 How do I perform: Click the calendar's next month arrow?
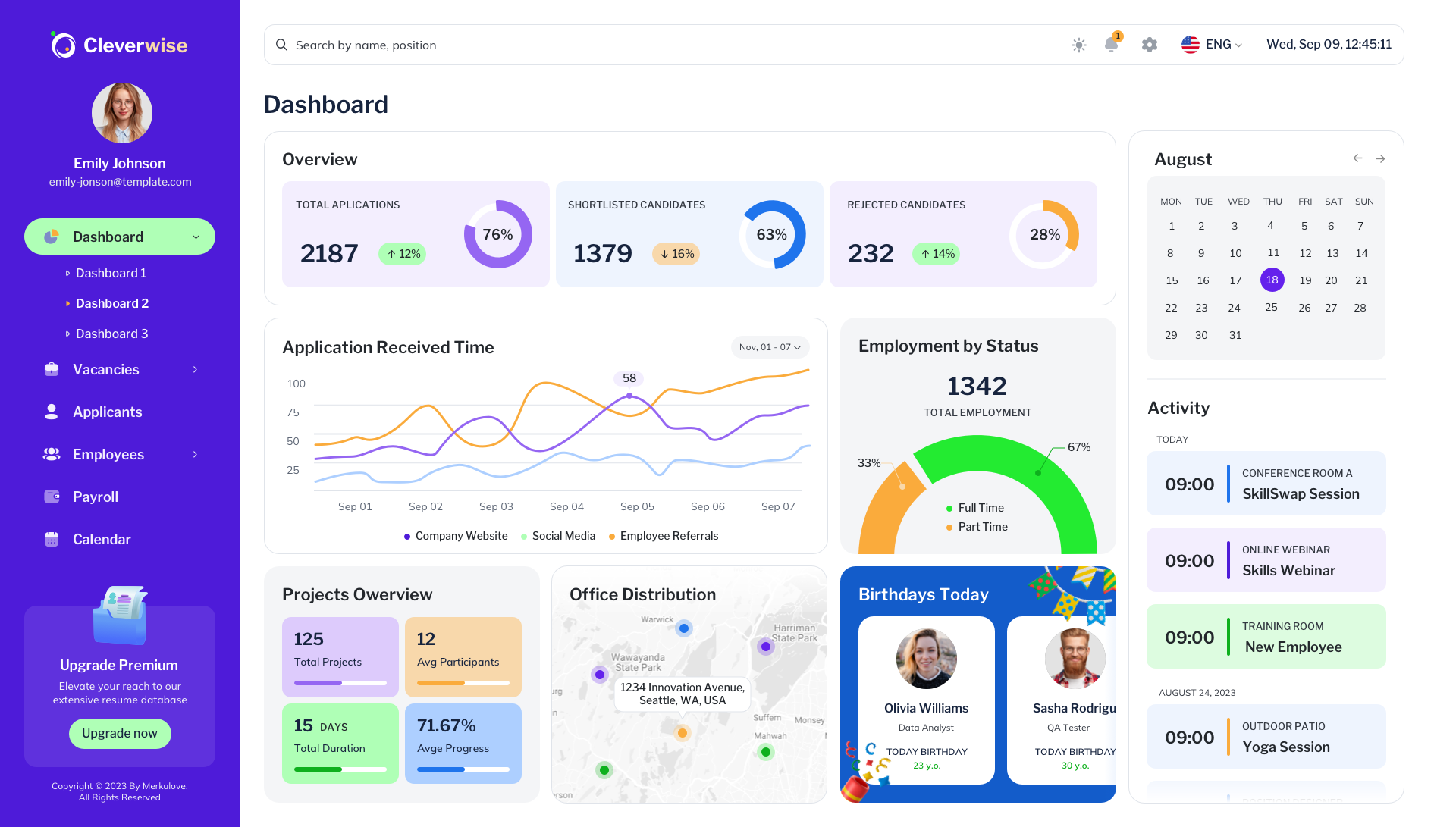(x=1379, y=158)
